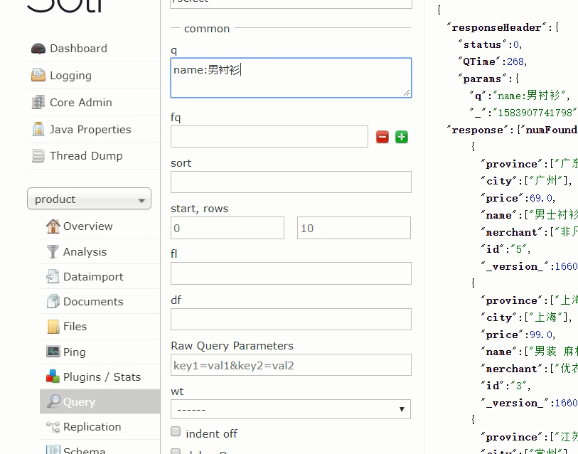
Task: Open Thread Dump
Action: point(86,156)
